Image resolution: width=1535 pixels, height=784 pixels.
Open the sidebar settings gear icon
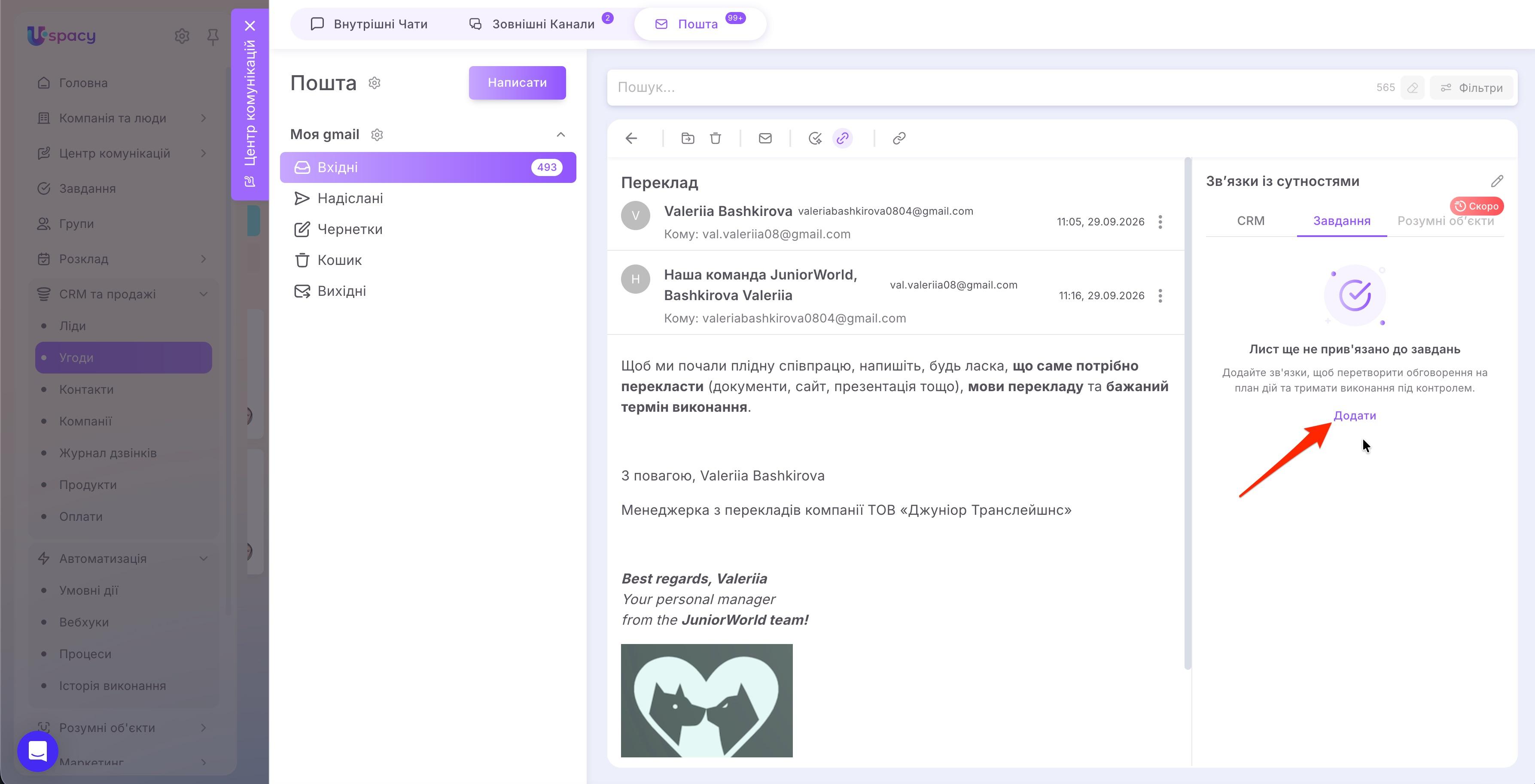(182, 36)
